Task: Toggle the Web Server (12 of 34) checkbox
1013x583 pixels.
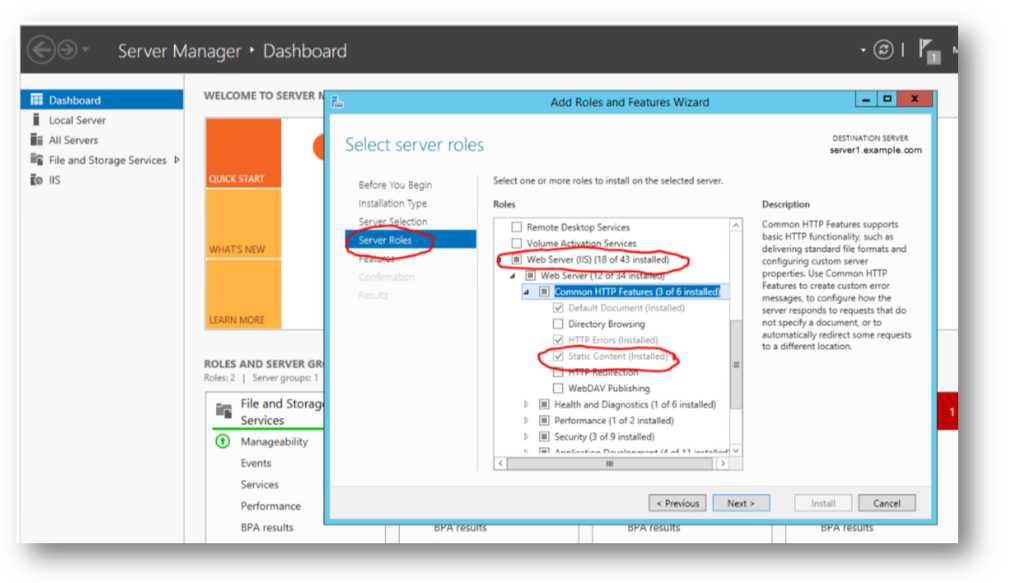Action: (530, 275)
